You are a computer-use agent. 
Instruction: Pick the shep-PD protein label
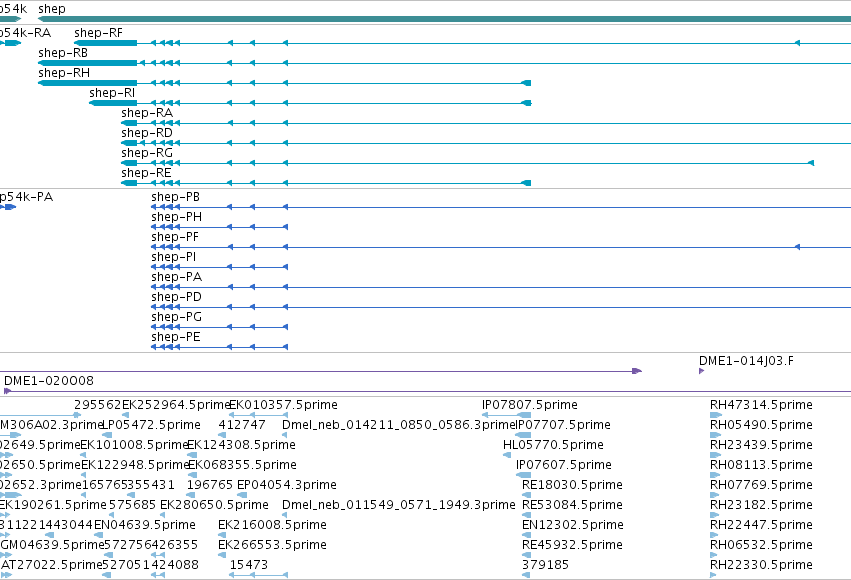tap(177, 297)
